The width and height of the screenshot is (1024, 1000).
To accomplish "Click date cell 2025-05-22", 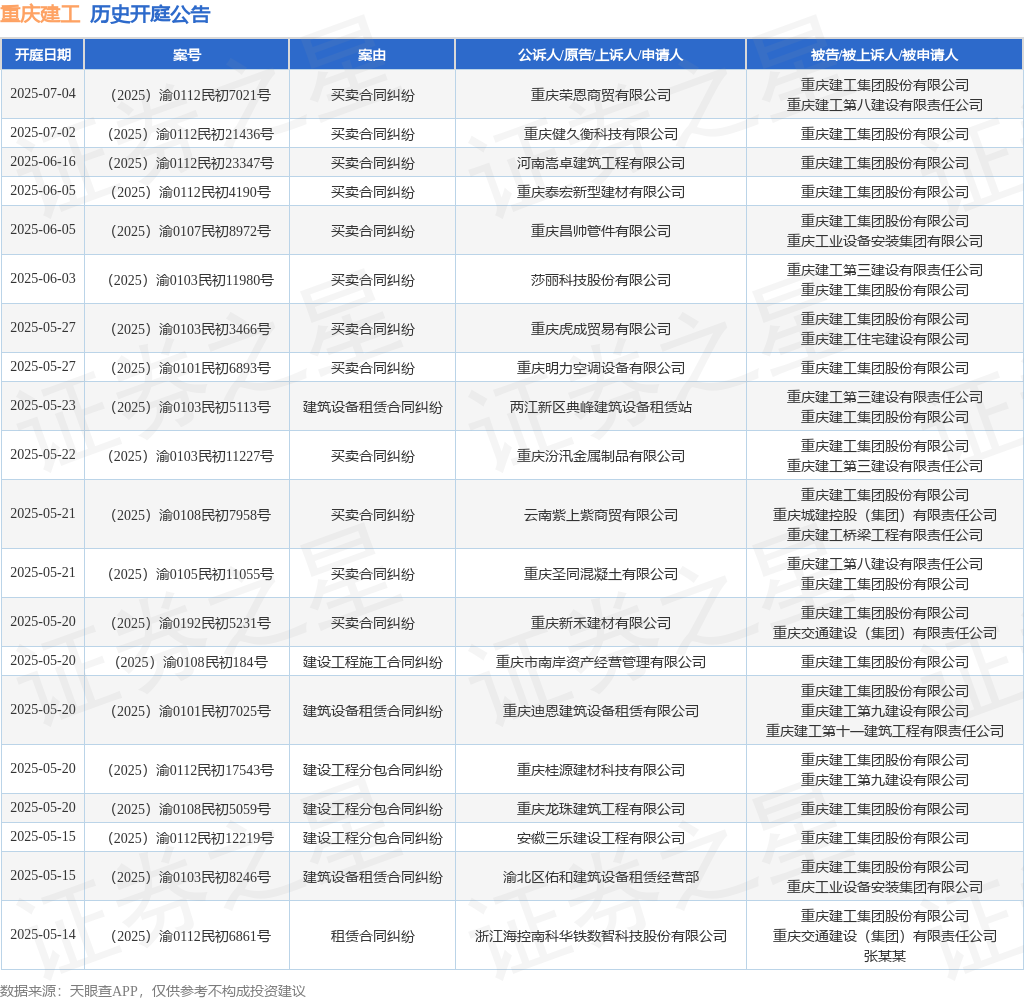I will click(x=43, y=455).
